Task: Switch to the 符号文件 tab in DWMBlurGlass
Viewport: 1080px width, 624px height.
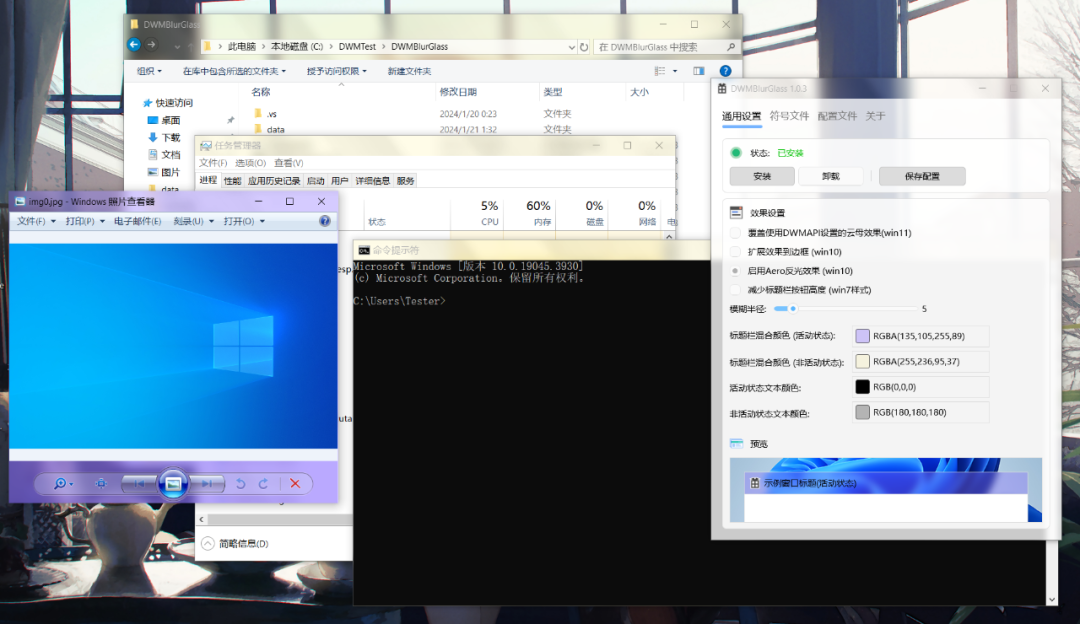Action: (x=789, y=116)
